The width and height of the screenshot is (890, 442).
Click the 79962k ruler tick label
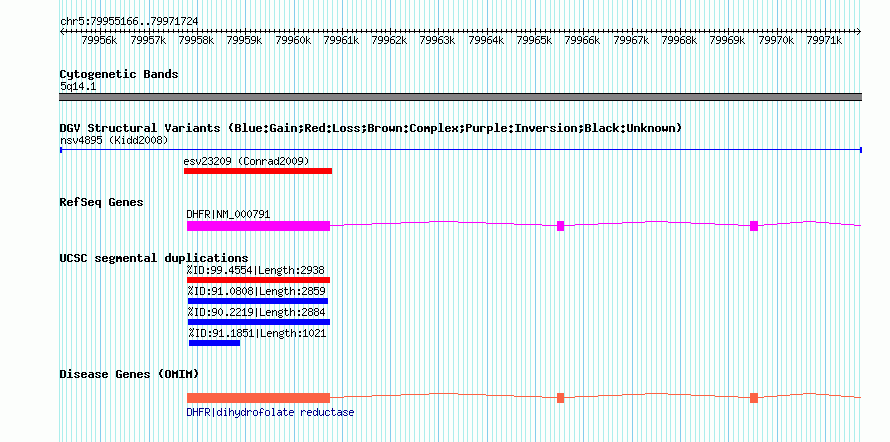coord(389,40)
